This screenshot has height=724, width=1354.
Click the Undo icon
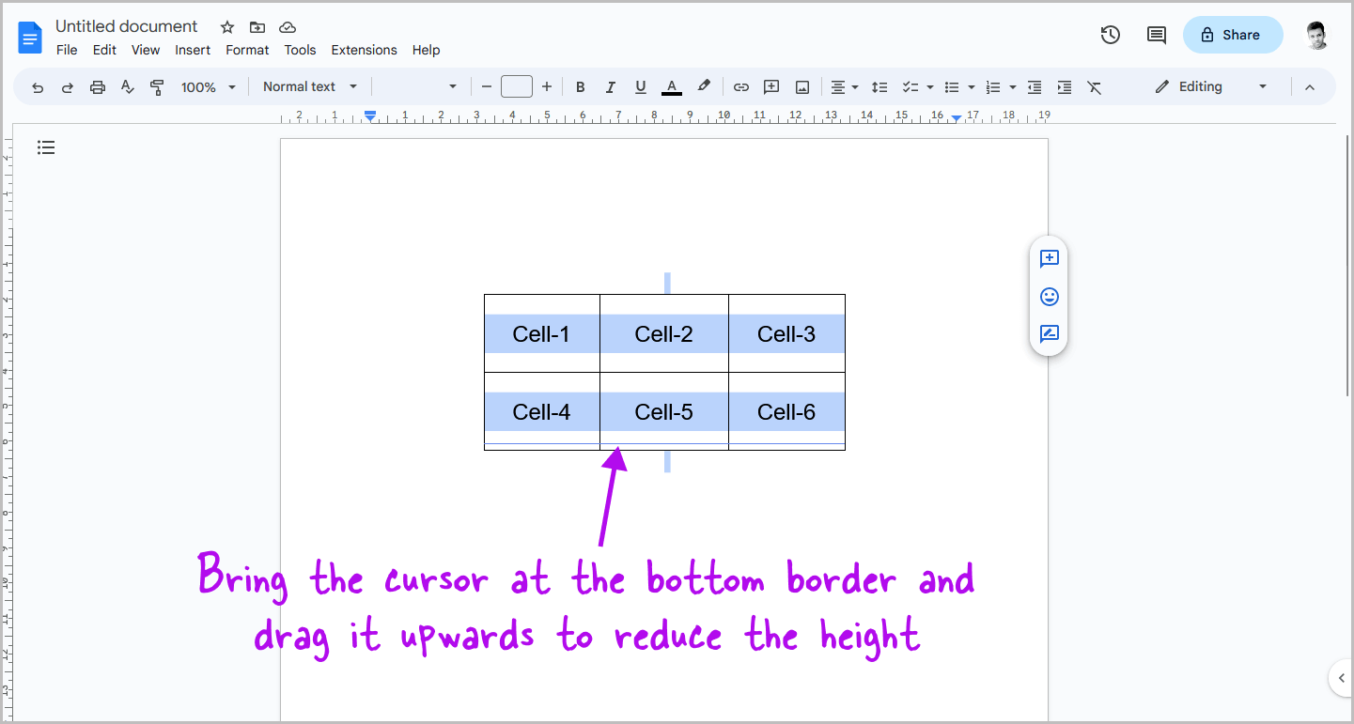click(38, 87)
